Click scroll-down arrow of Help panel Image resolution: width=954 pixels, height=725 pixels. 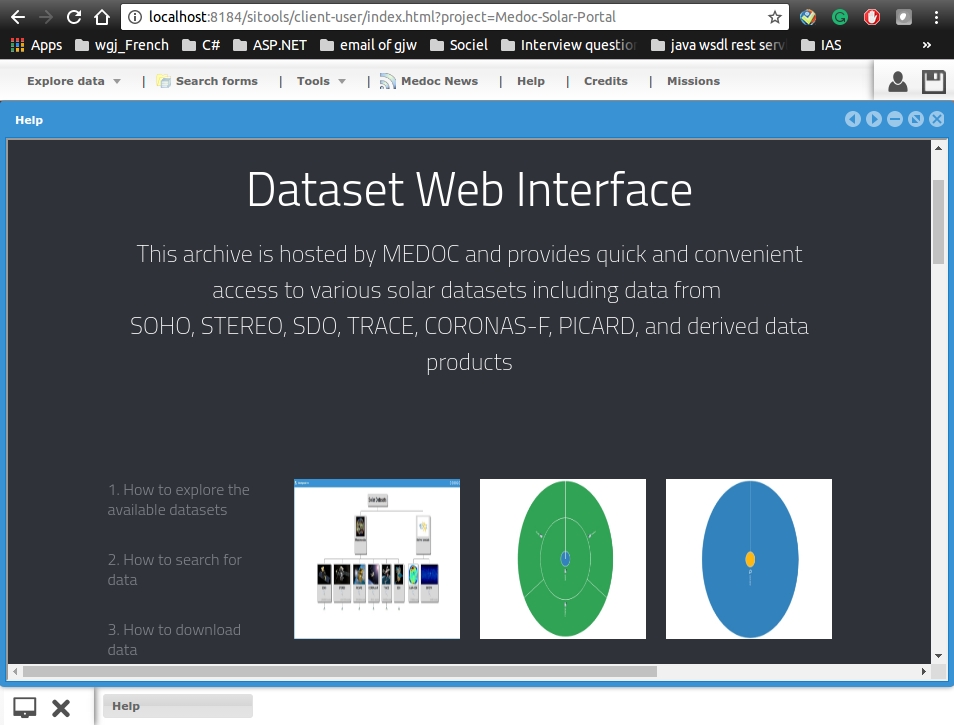938,656
